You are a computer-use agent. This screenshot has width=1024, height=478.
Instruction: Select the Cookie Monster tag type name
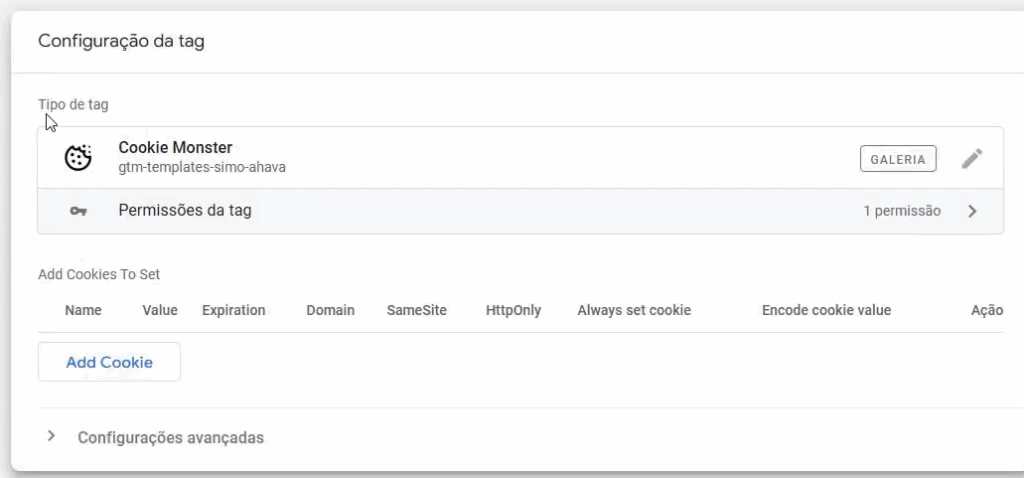175,148
